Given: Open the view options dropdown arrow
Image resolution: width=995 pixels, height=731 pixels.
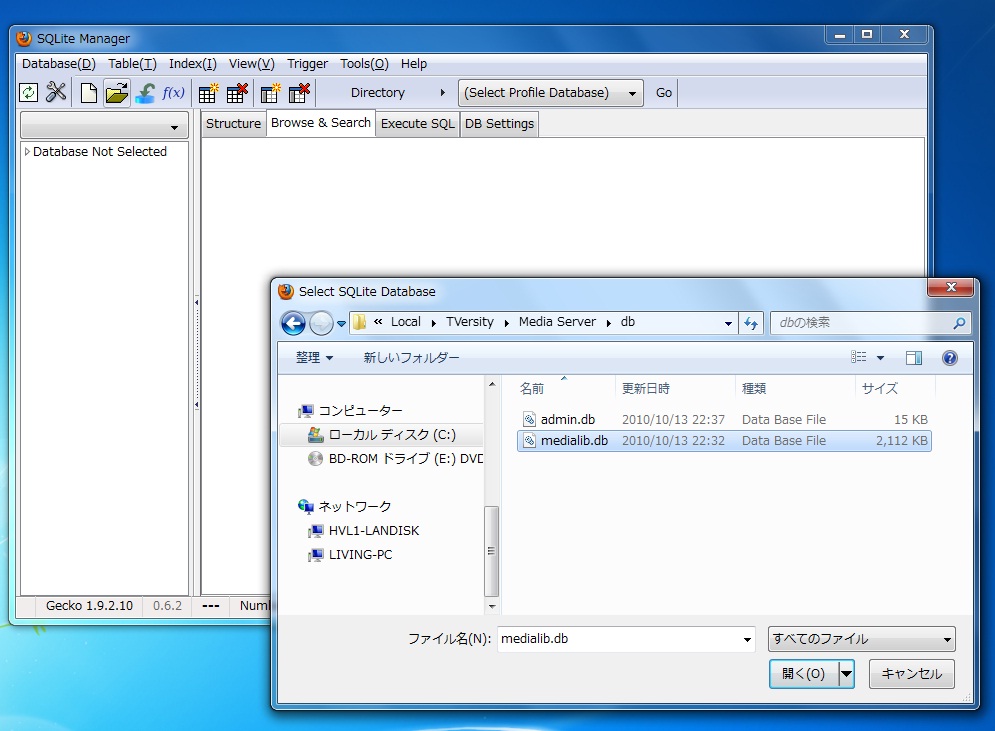Looking at the screenshot, I should (x=880, y=358).
